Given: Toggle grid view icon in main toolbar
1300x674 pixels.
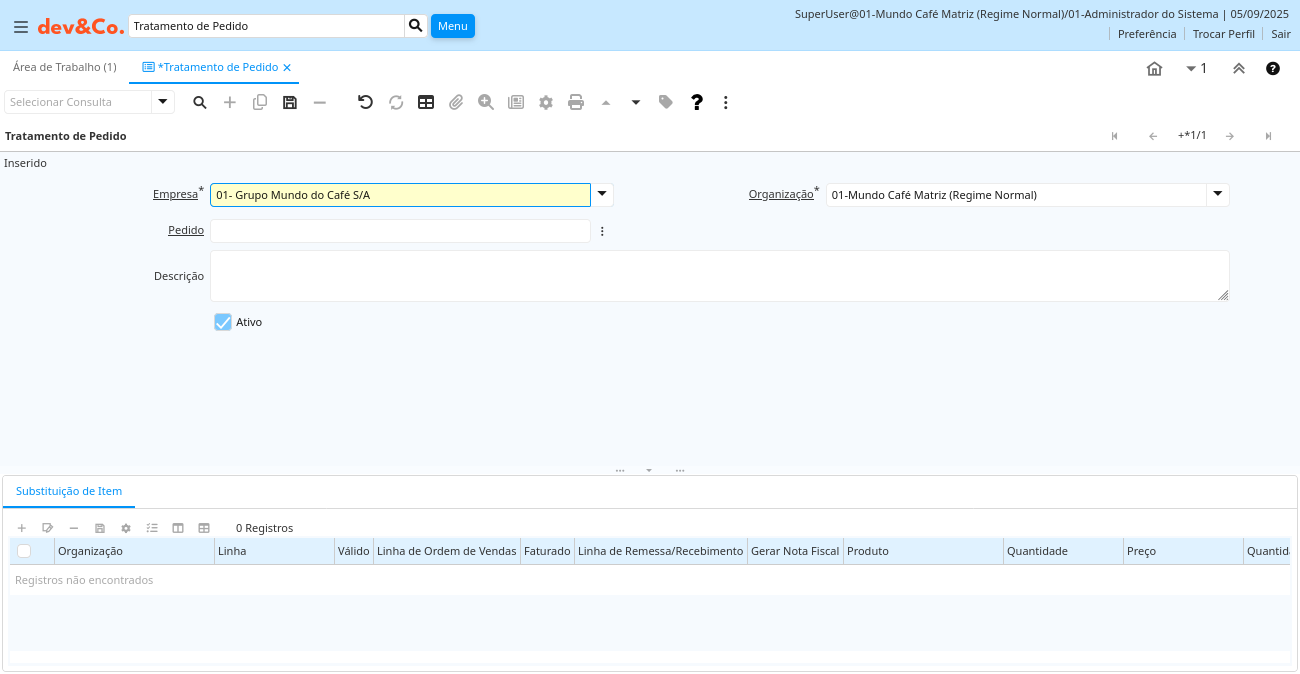Looking at the screenshot, I should coord(426,102).
